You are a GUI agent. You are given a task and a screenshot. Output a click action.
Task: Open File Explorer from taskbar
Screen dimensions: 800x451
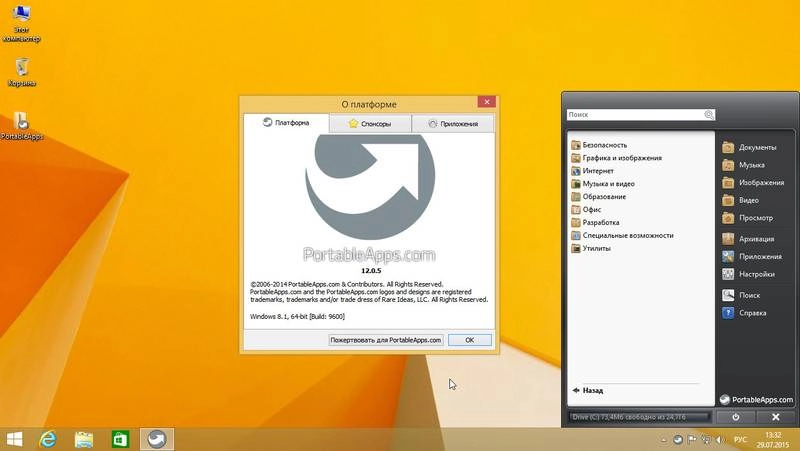click(x=84, y=439)
